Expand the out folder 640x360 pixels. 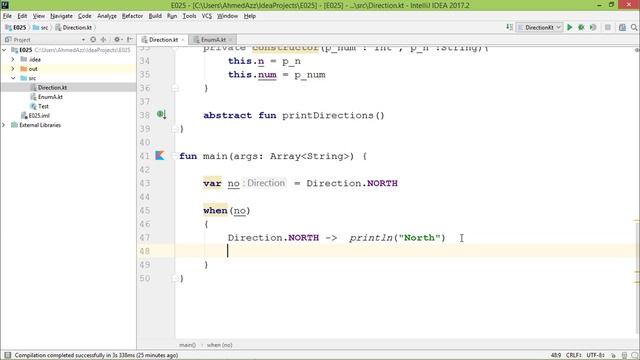(13, 69)
